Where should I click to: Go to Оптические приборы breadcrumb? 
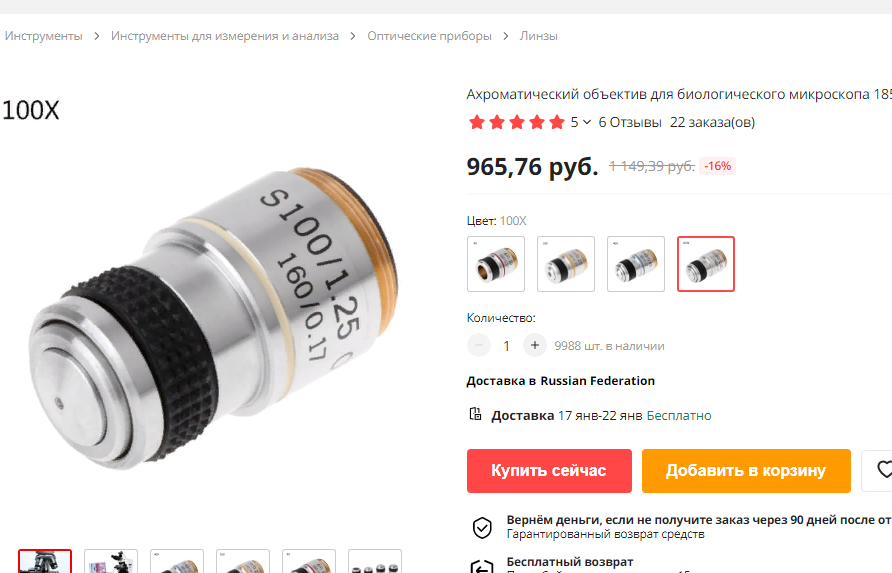point(430,36)
